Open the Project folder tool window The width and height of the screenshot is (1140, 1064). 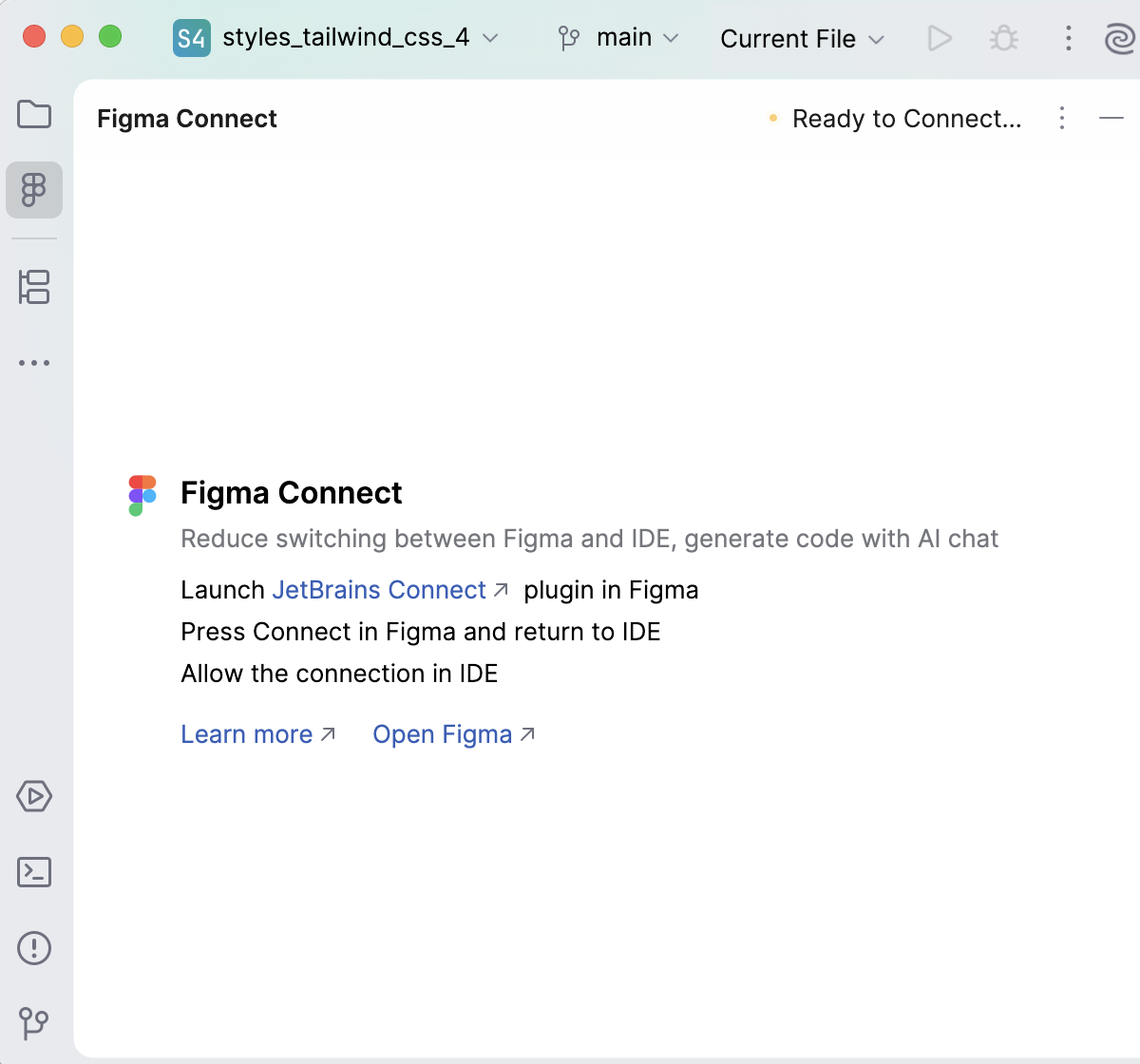pos(34,115)
